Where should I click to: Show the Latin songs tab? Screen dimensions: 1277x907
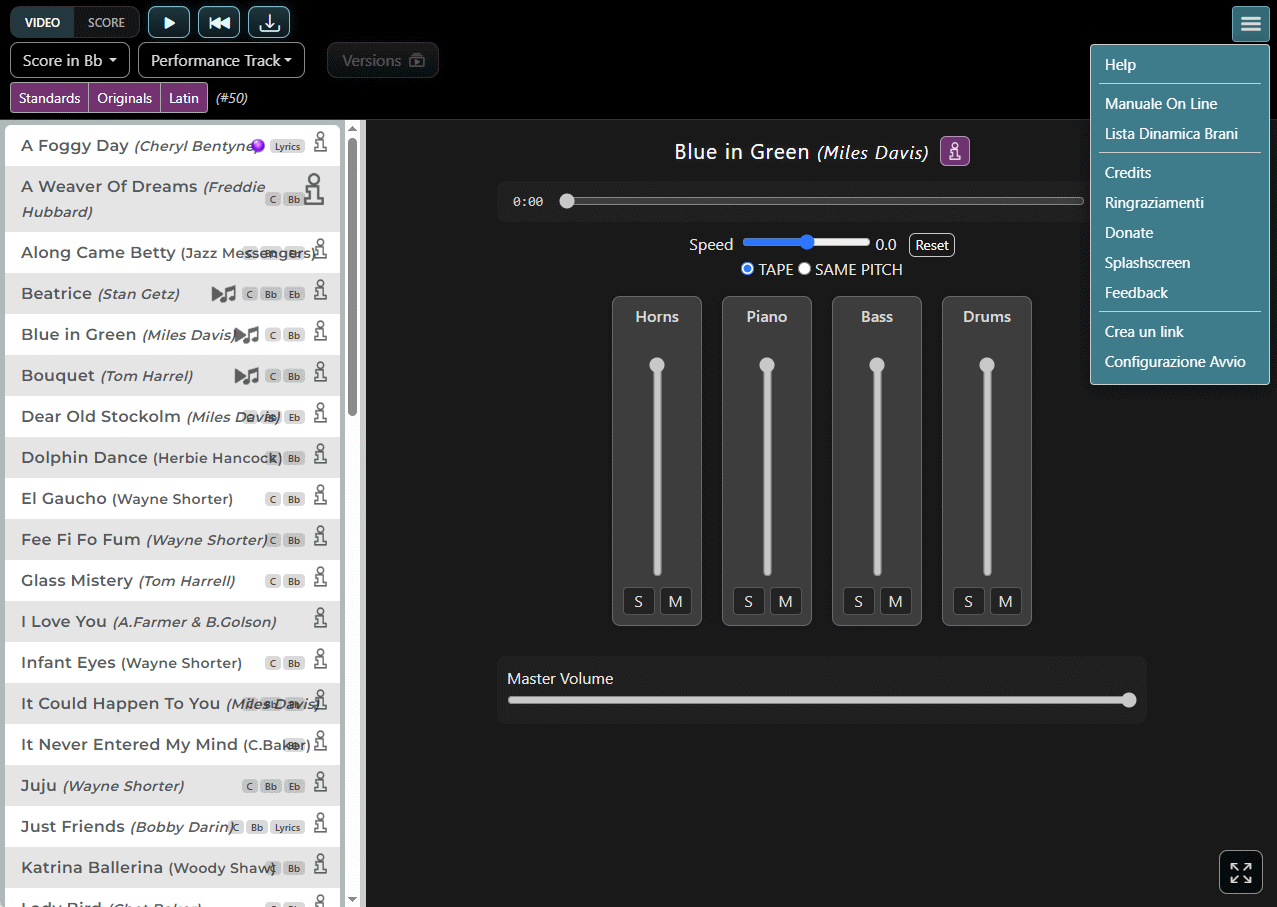click(x=184, y=98)
